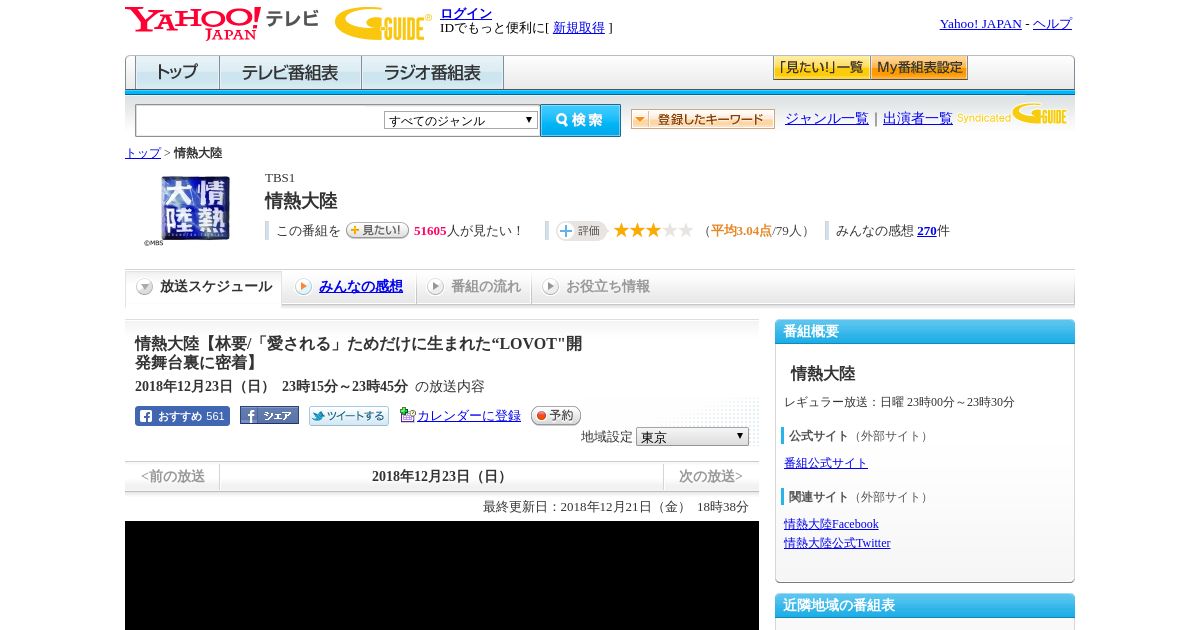Click the トップ breadcrumb link

[143, 153]
